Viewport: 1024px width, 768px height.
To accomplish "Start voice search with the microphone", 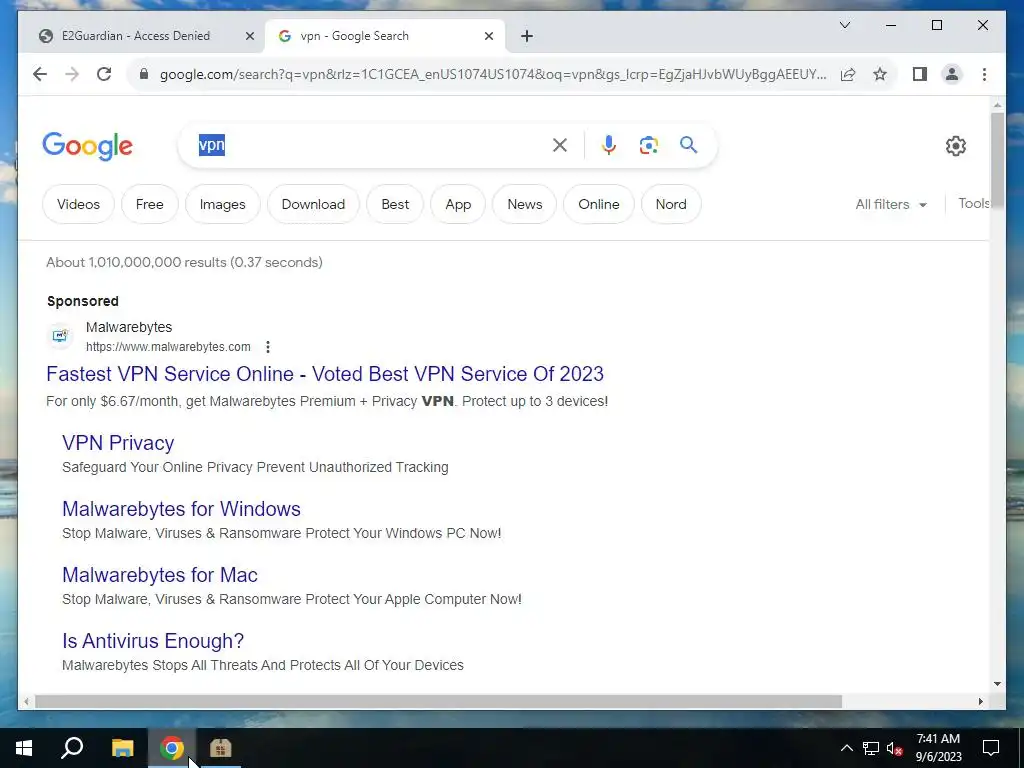I will (609, 145).
